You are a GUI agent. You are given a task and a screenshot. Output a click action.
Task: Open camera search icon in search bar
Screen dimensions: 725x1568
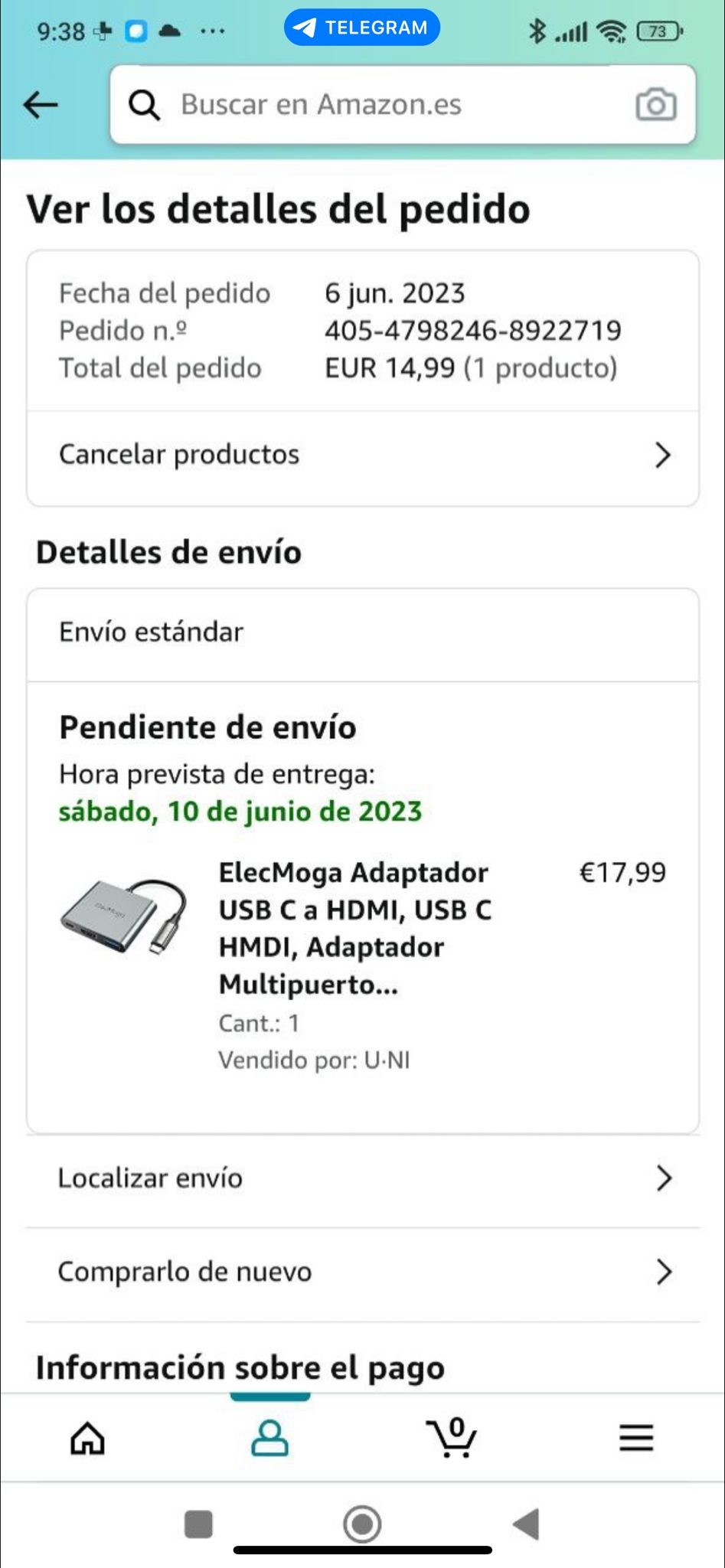click(x=656, y=104)
